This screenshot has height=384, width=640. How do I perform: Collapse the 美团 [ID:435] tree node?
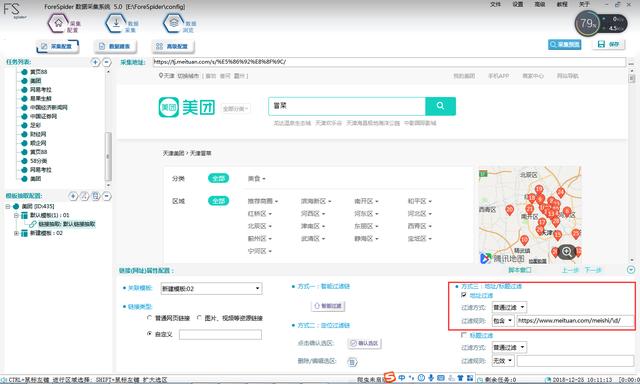click(7, 206)
